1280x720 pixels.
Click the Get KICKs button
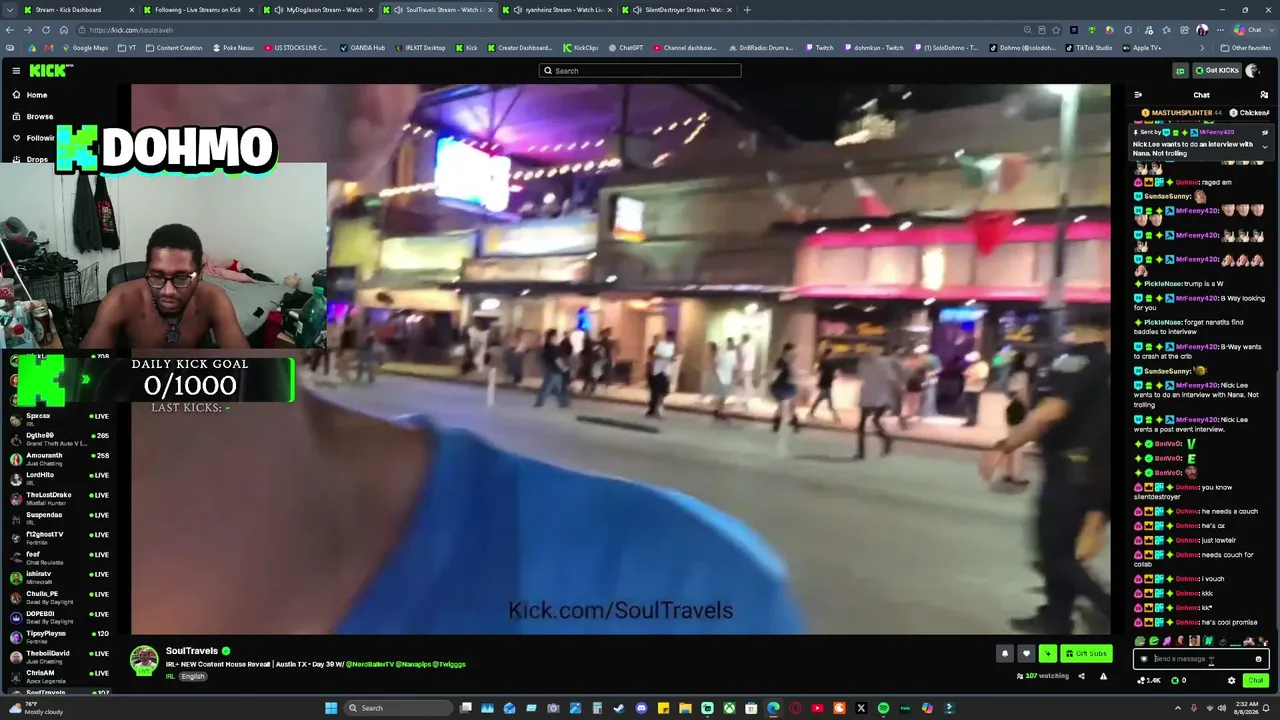[x=1216, y=70]
